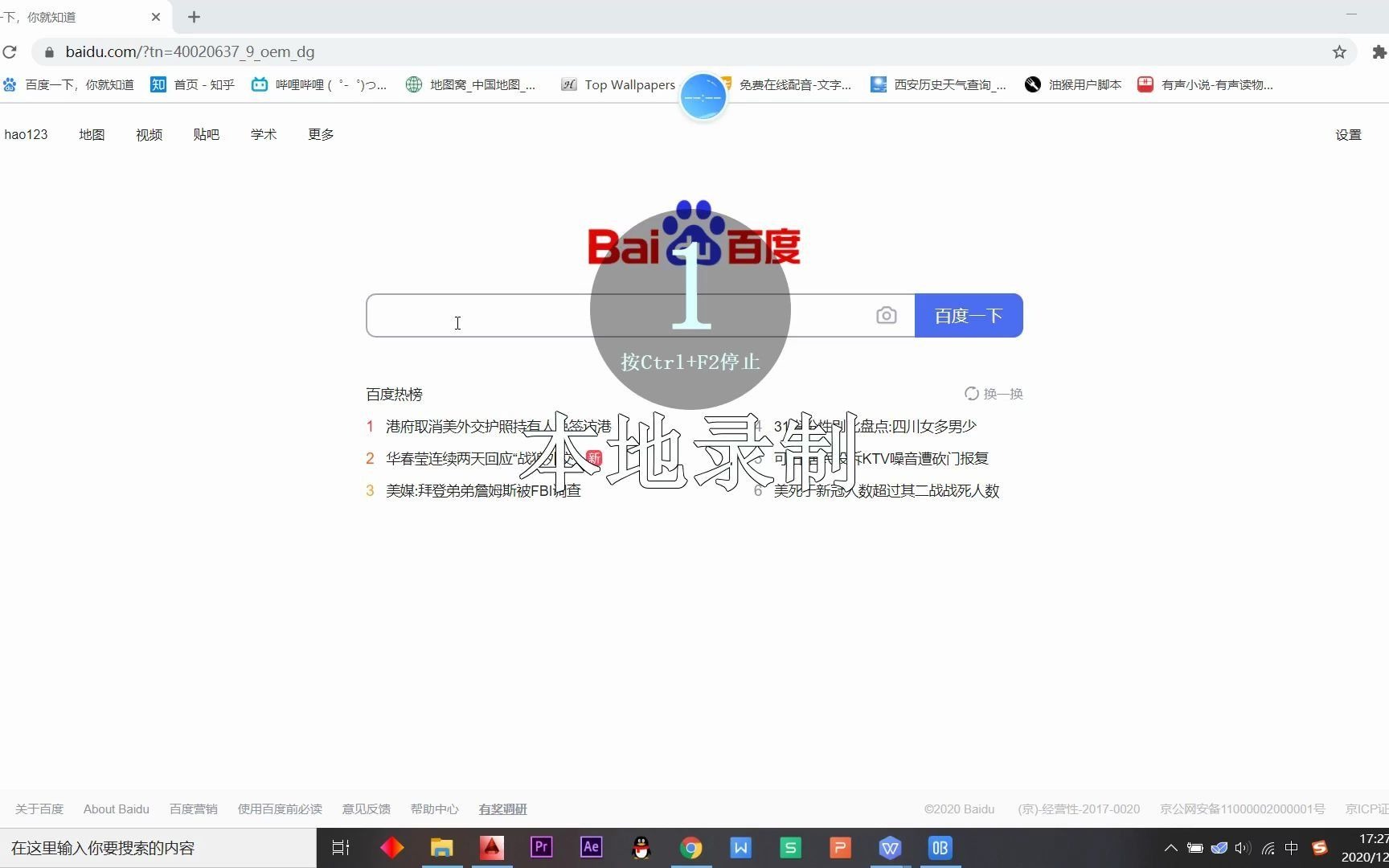The width and height of the screenshot is (1389, 868).
Task: Open AutoCAD from the taskbar
Action: (492, 848)
